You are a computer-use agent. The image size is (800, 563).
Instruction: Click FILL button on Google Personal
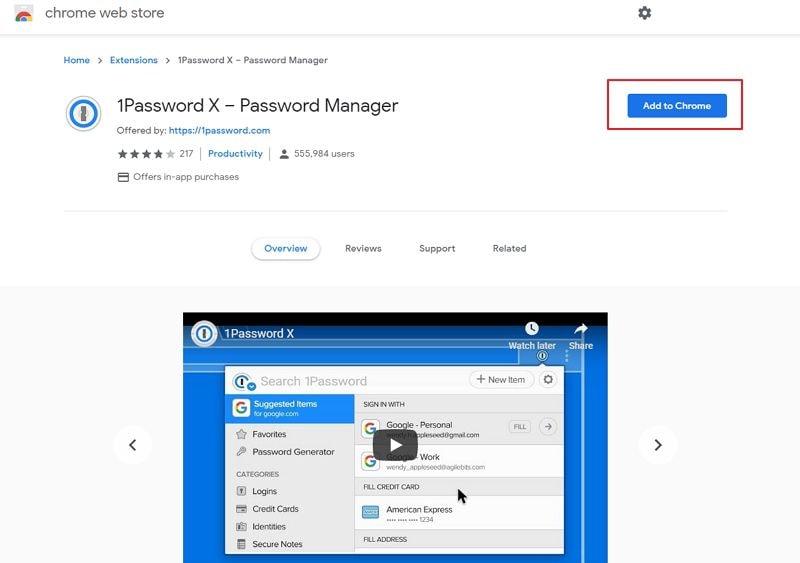tap(519, 427)
